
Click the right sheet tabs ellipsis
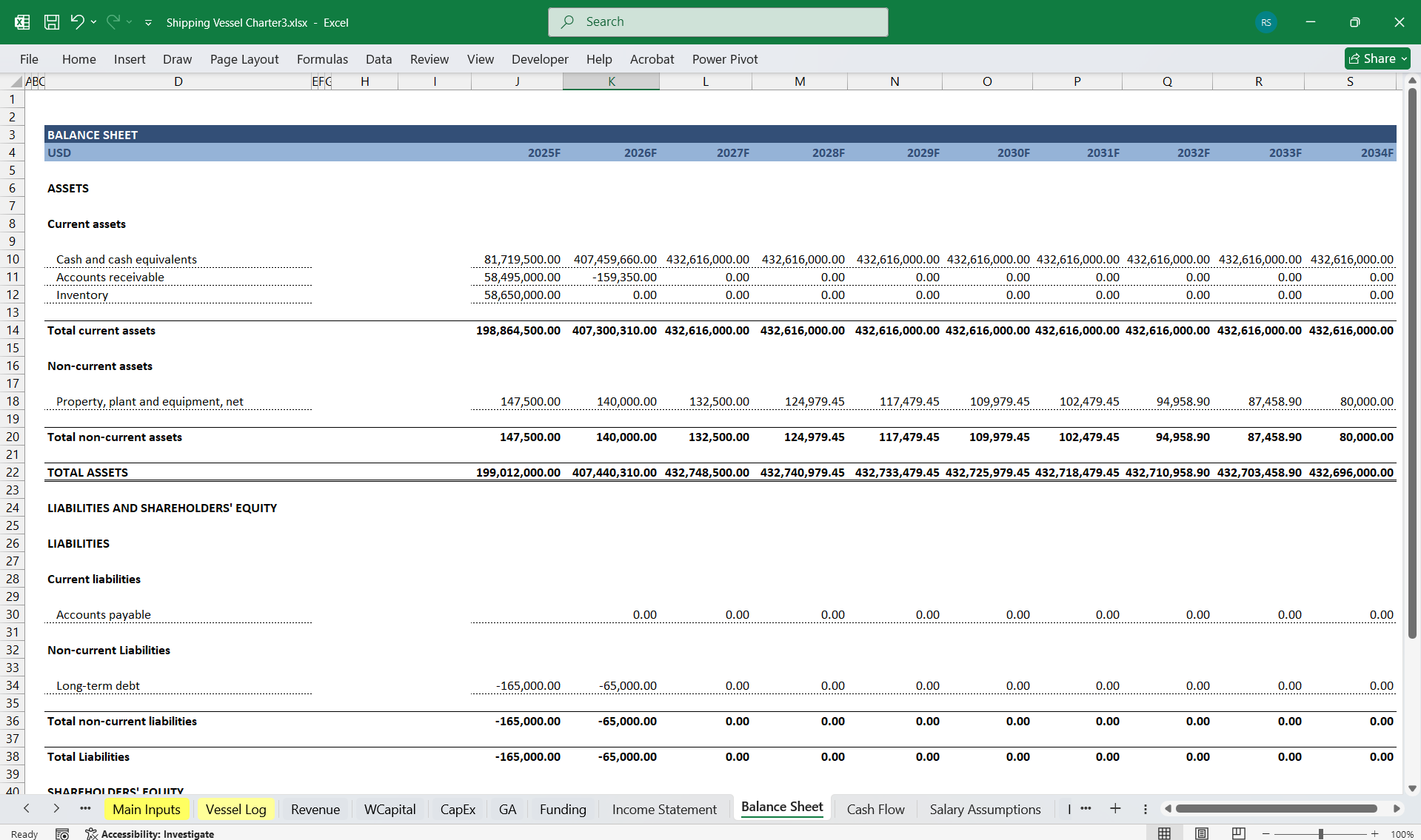(x=1086, y=808)
